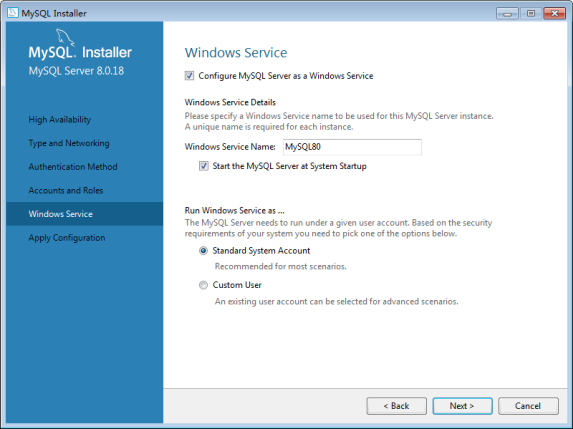Click the MySQL Server 8.0.18 version text
This screenshot has height=429, width=573.
(x=76, y=71)
